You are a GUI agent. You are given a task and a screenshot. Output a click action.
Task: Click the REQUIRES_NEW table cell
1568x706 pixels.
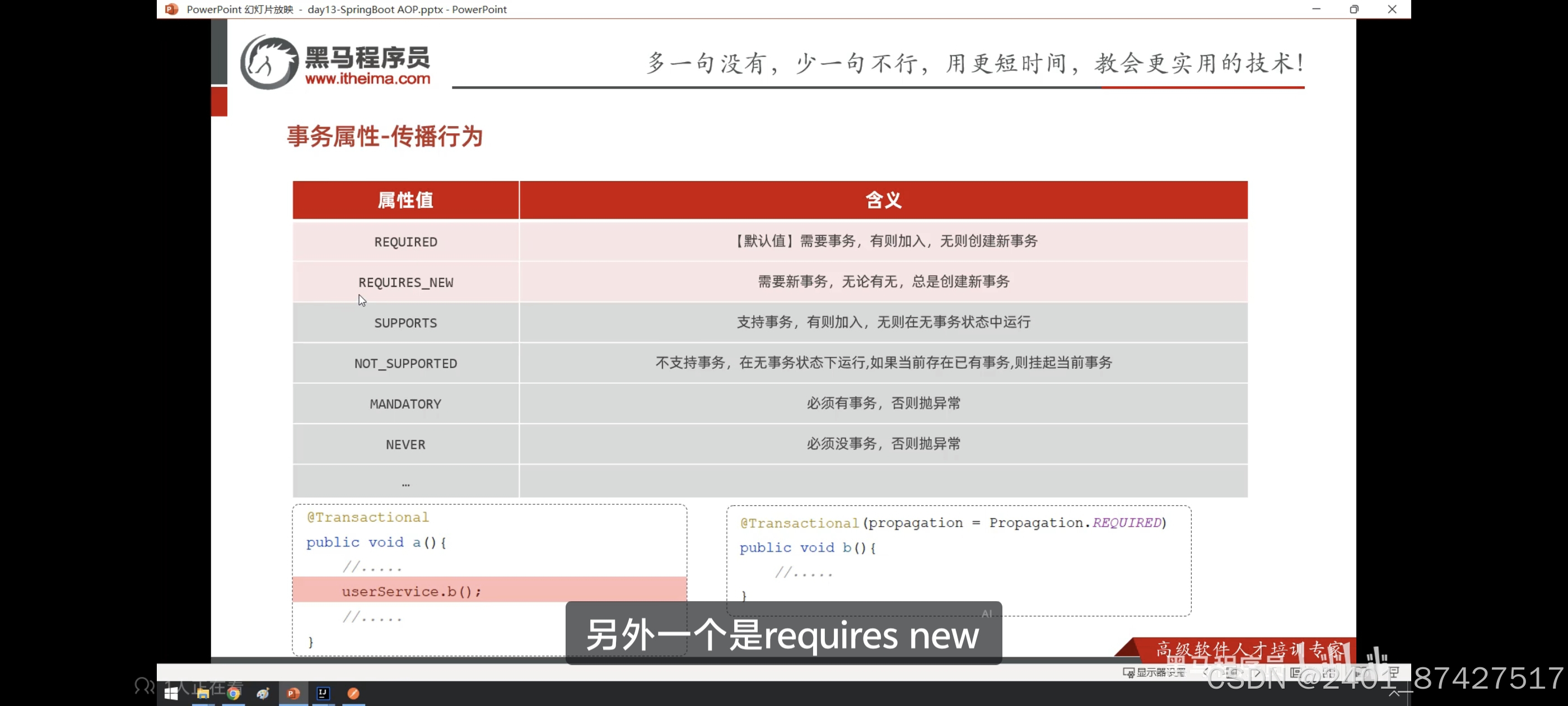pyautogui.click(x=405, y=282)
